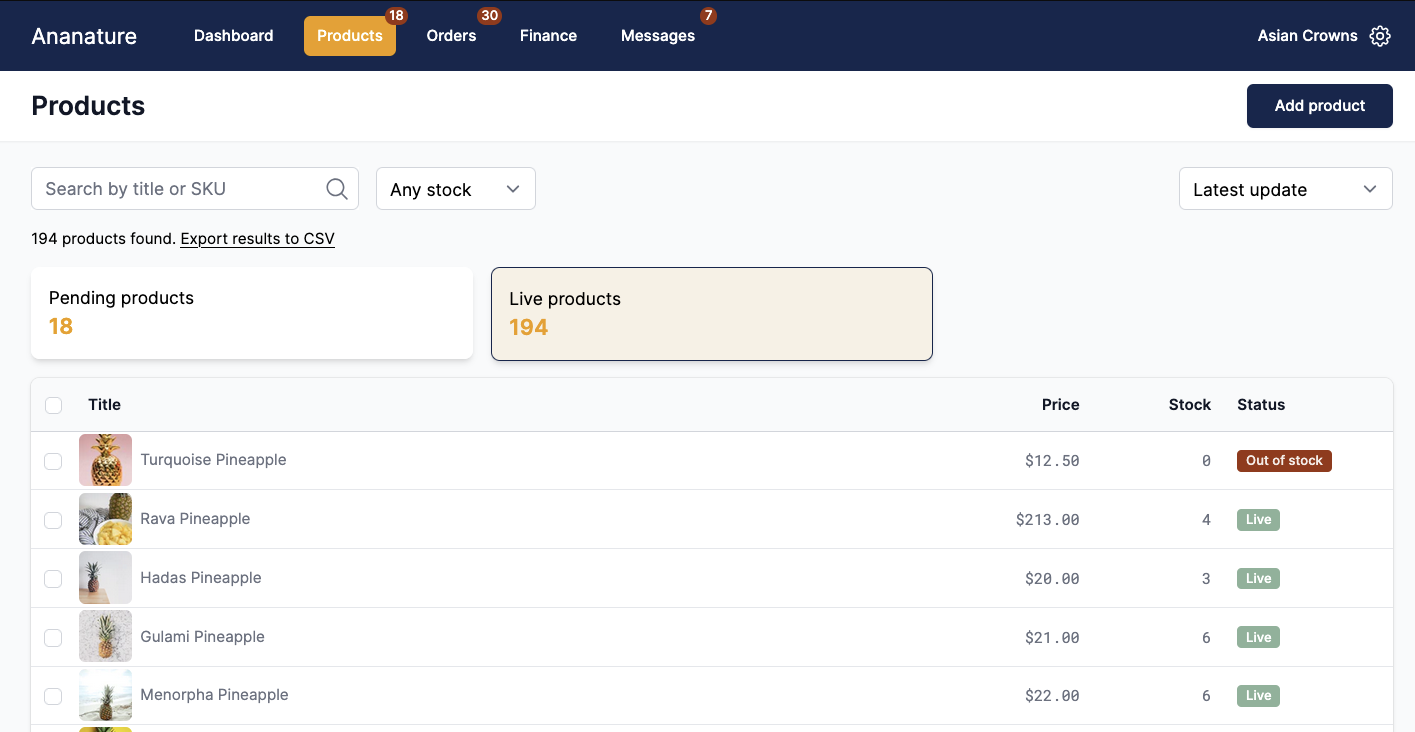Viewport: 1415px width, 732px height.
Task: Expand the Latest update sort dropdown
Action: coord(1285,189)
